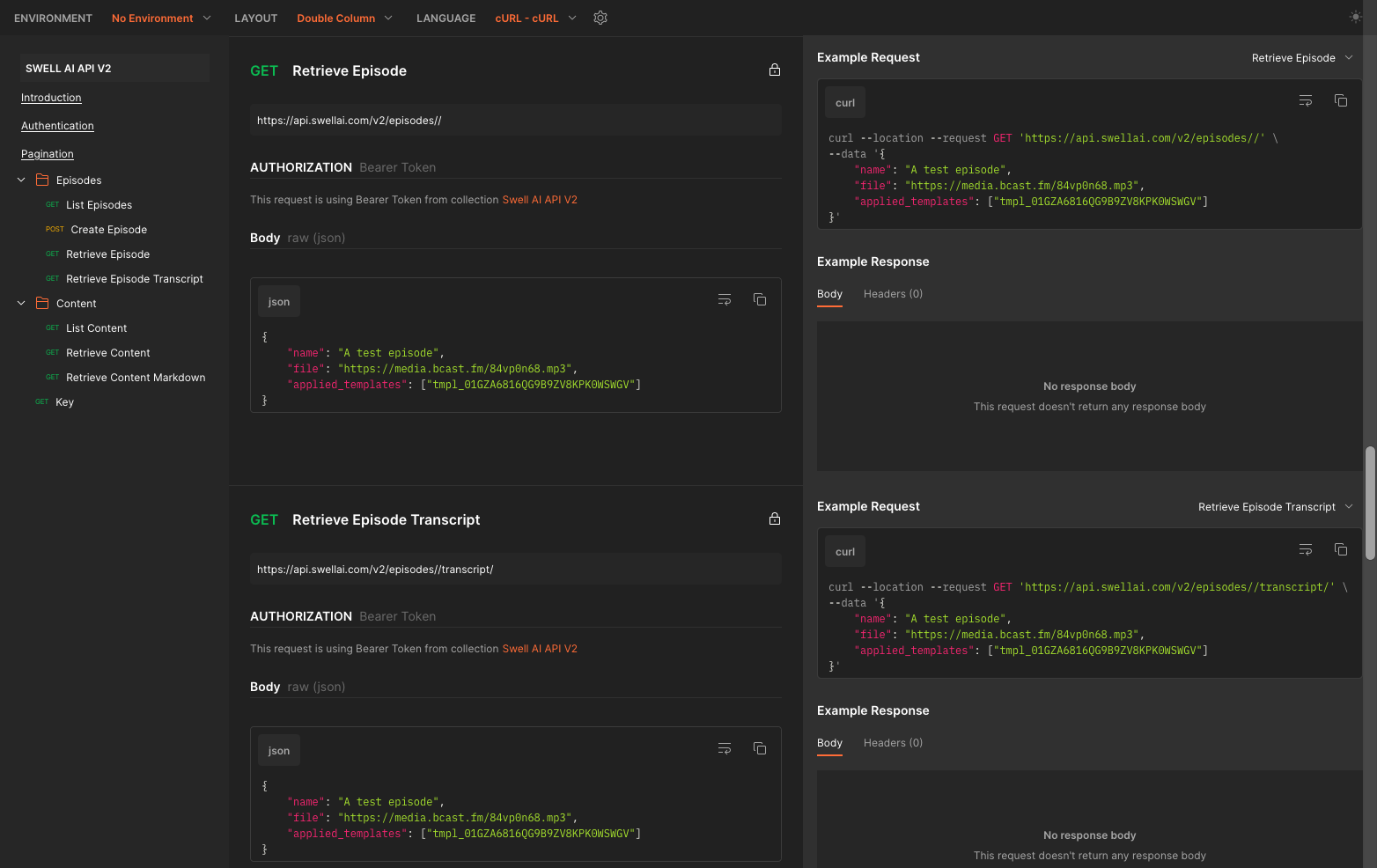Image resolution: width=1377 pixels, height=868 pixels.
Task: Toggle the light/dark theme sun icon
Action: pyautogui.click(x=1355, y=17)
